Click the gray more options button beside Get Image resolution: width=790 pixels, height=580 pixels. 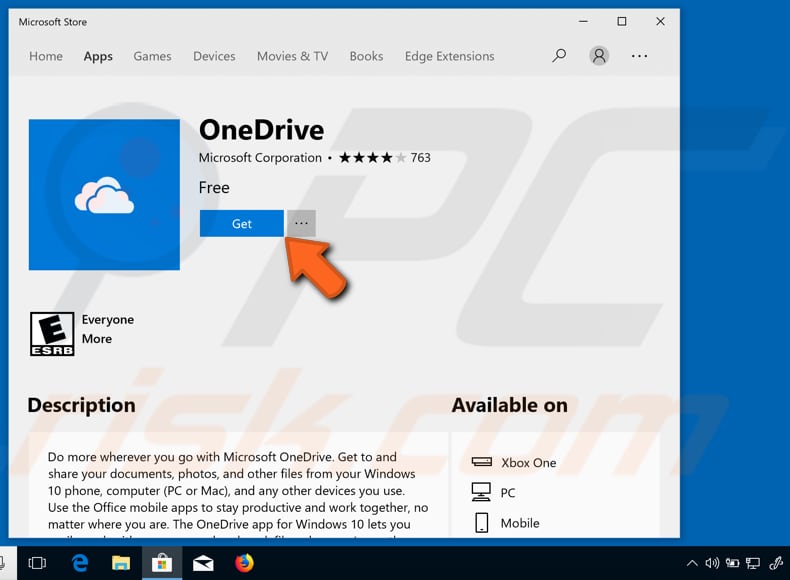301,223
